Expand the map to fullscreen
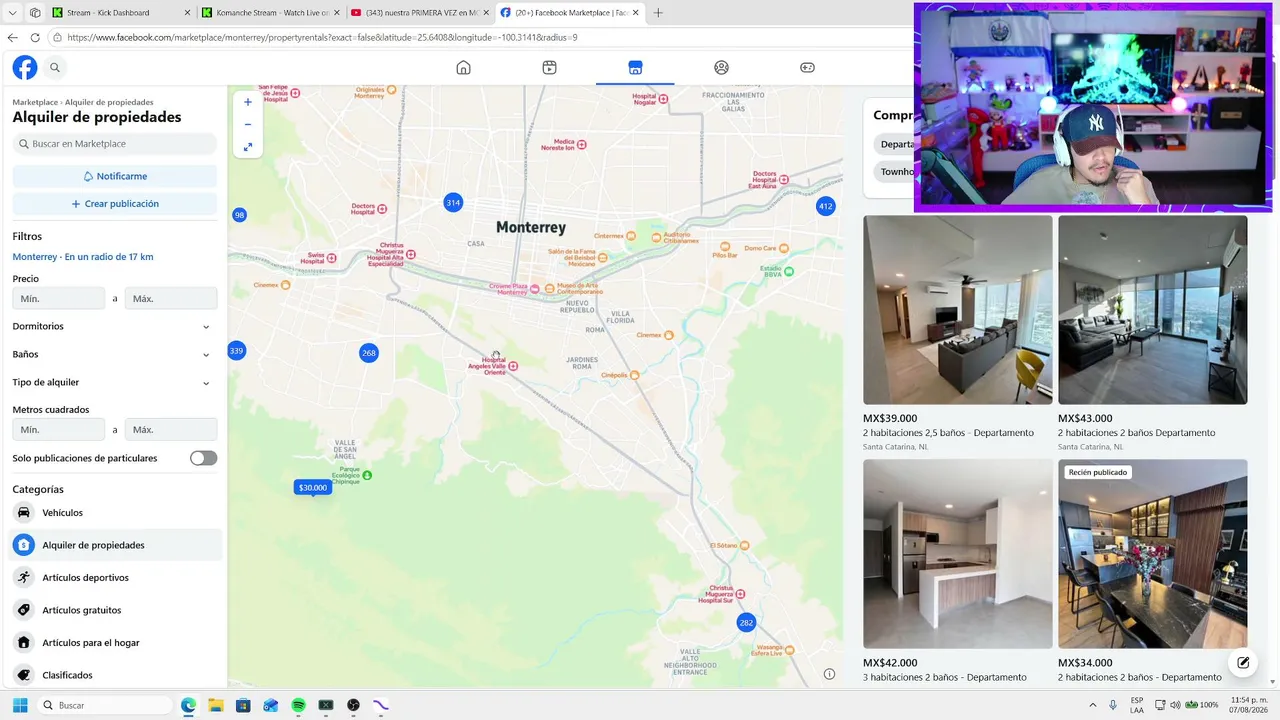The image size is (1280, 720). 248,147
